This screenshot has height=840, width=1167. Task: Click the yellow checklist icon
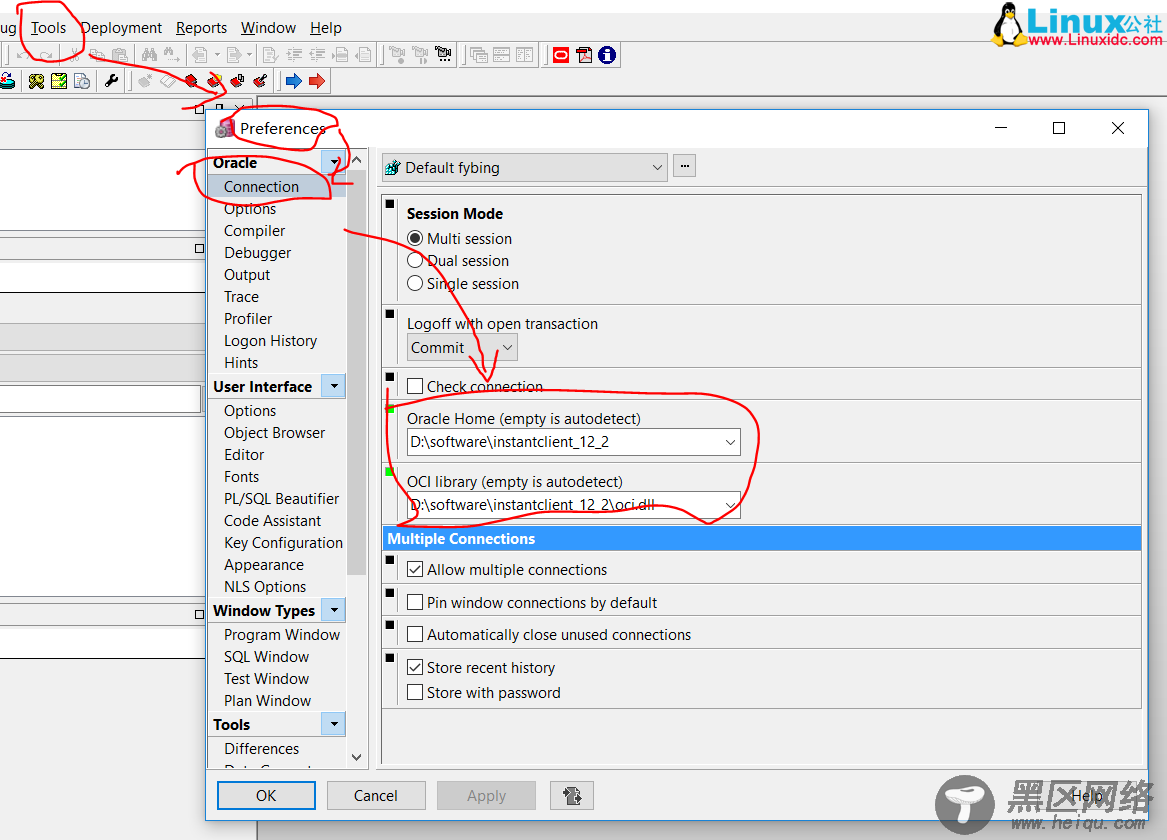point(59,81)
